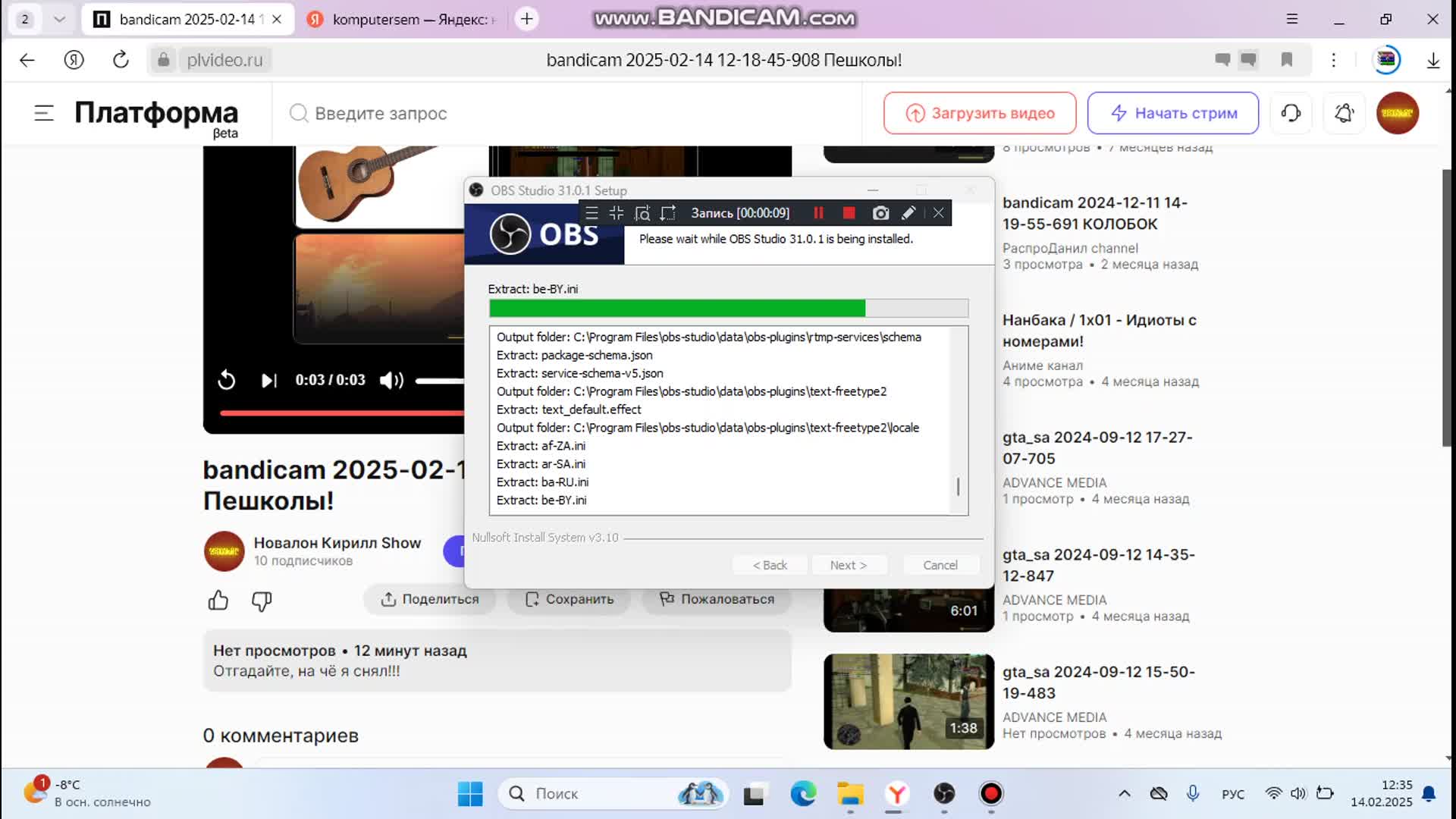Screen dimensions: 1456x819
Task: Open browser three-dot page menu
Action: (x=1333, y=60)
